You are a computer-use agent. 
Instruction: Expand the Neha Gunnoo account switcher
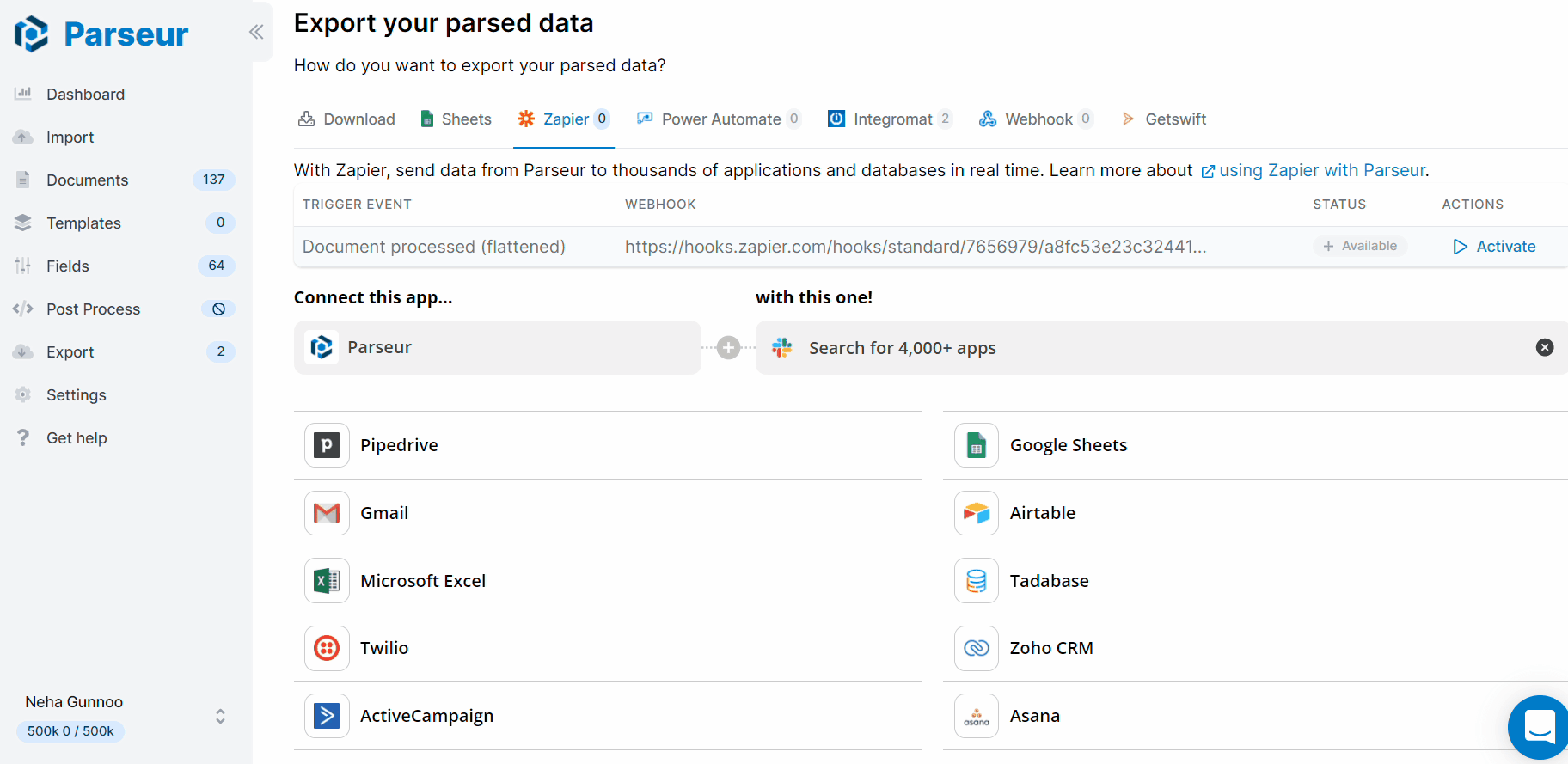click(x=220, y=716)
